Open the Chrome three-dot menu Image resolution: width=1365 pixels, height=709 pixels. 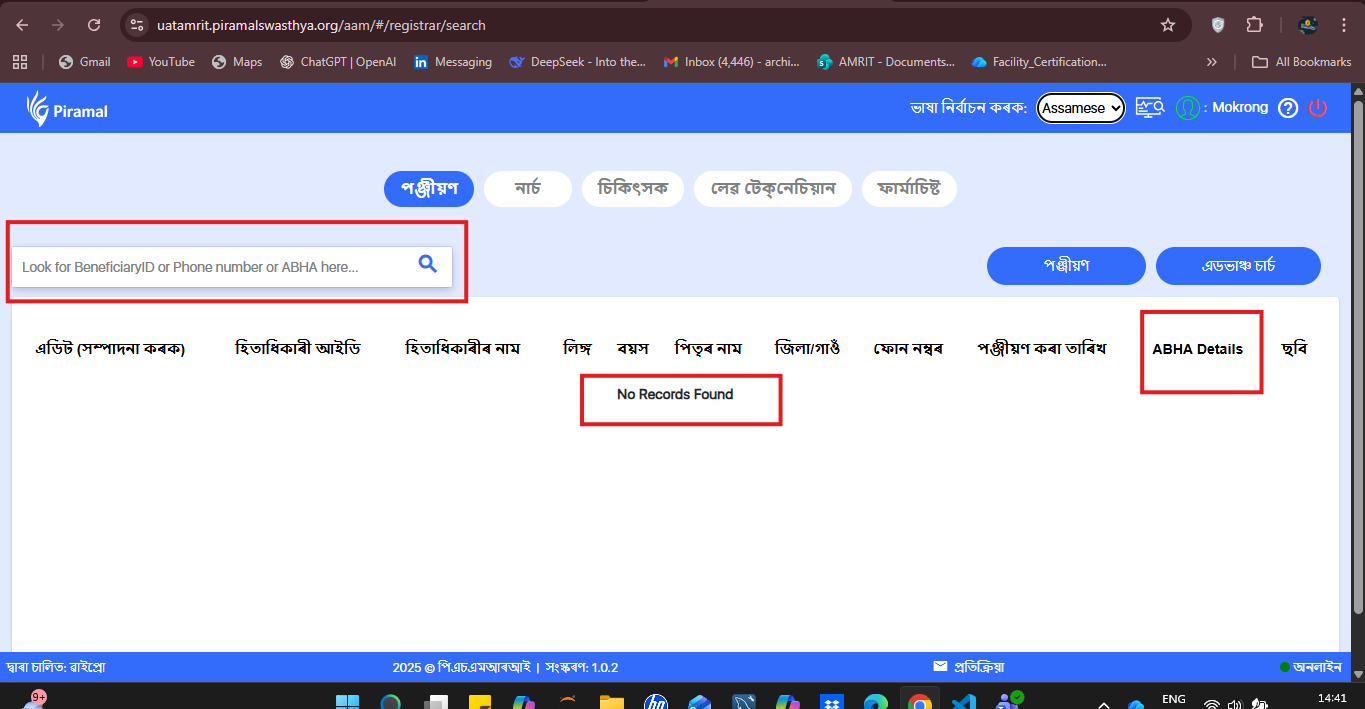(1343, 25)
